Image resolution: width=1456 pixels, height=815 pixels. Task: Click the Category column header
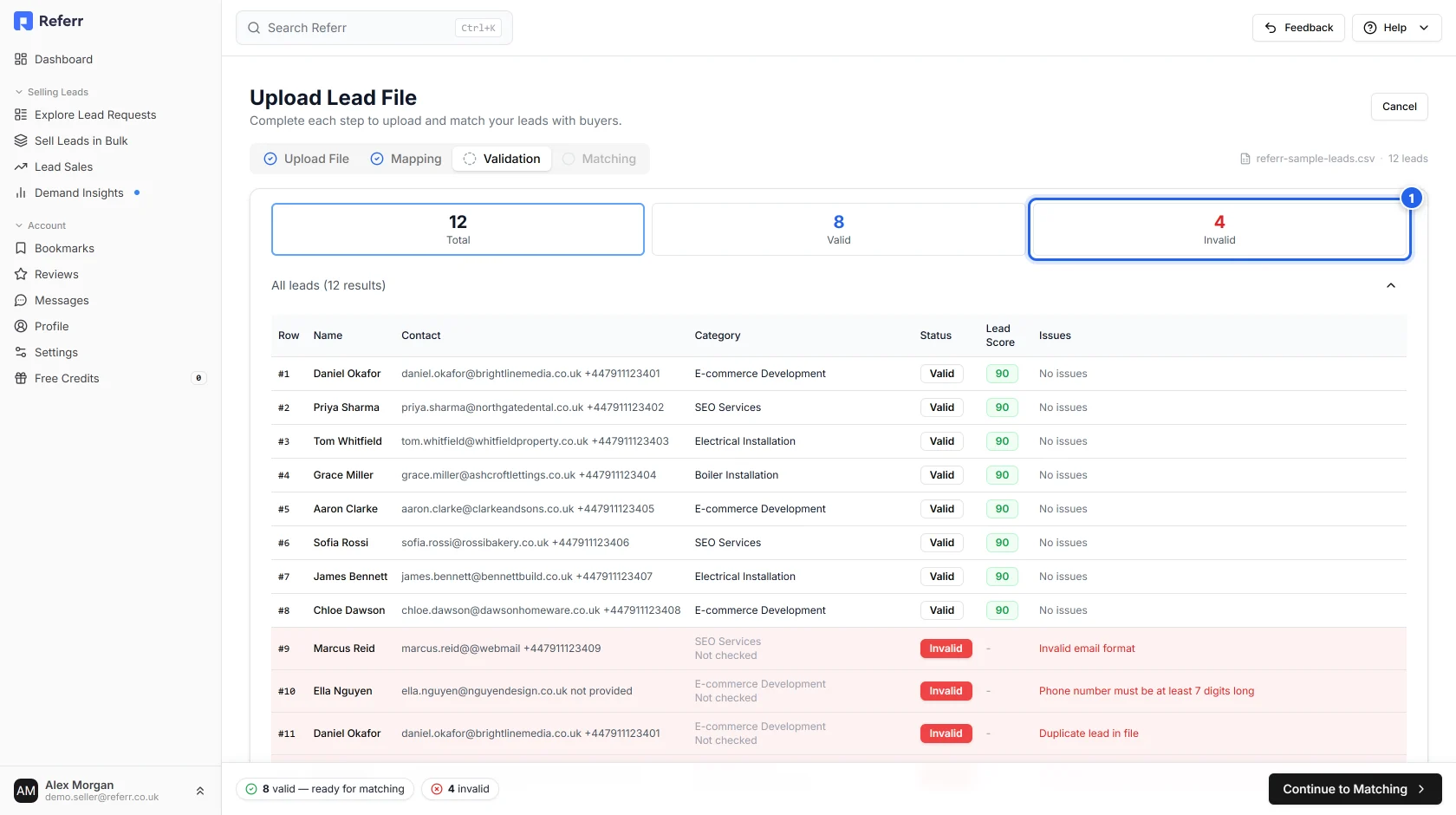click(718, 336)
